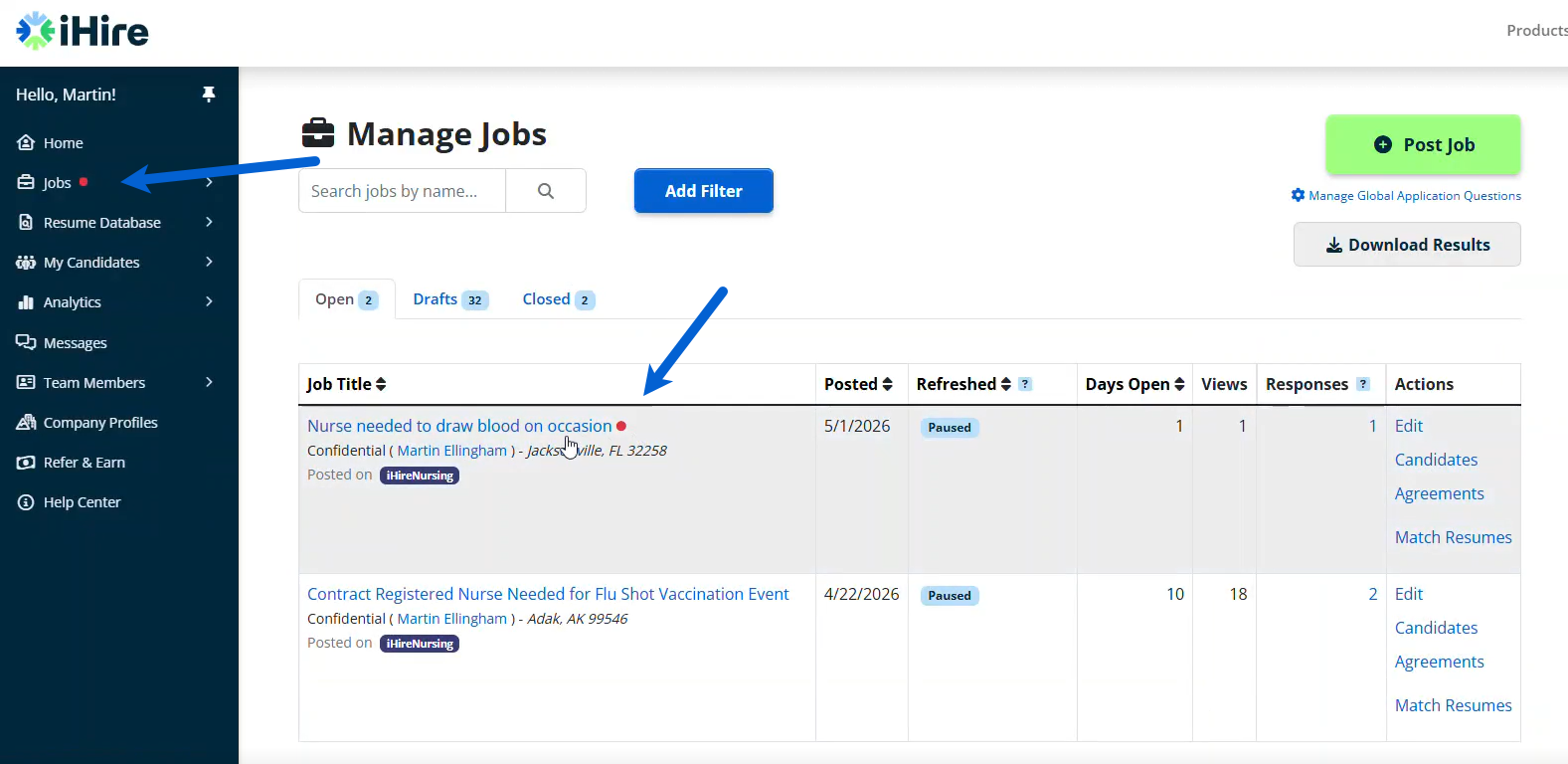The image size is (1568, 764).
Task: Click the download arrow icon on Download Results
Action: click(x=1334, y=245)
